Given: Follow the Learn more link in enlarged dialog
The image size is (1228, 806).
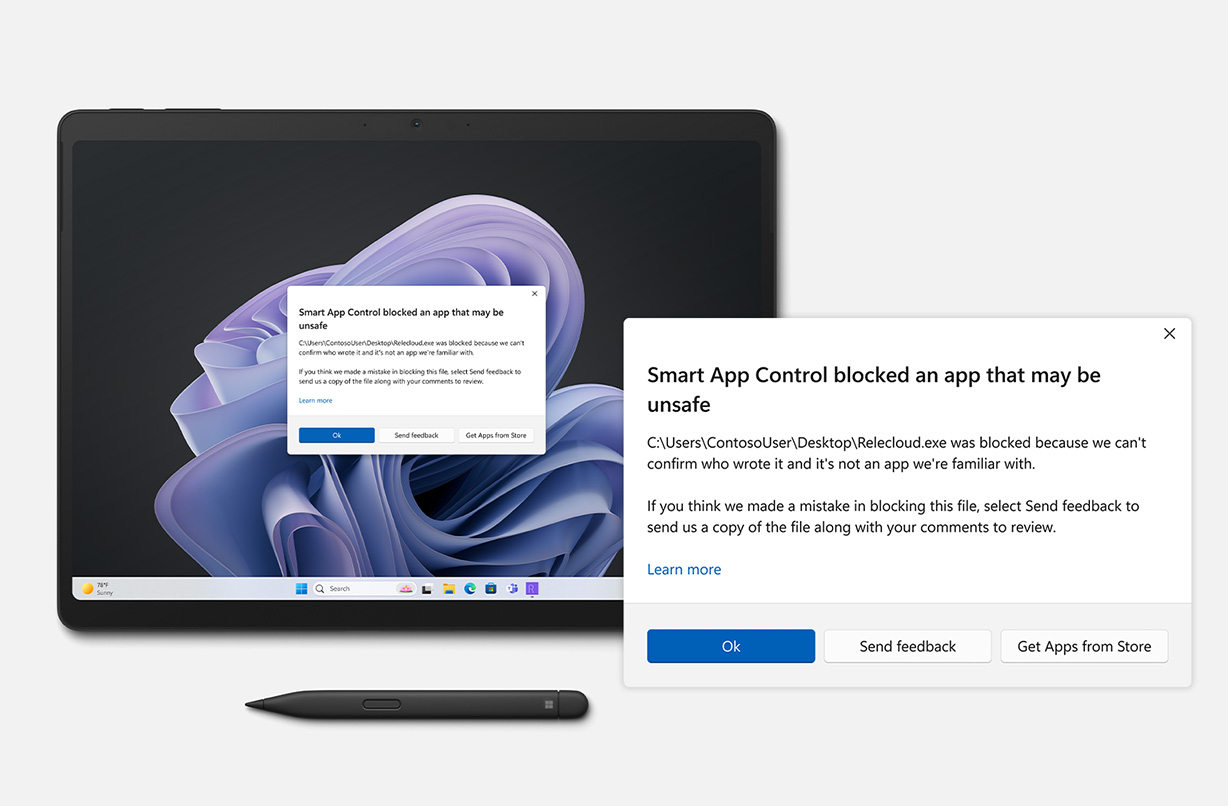Looking at the screenshot, I should point(684,569).
